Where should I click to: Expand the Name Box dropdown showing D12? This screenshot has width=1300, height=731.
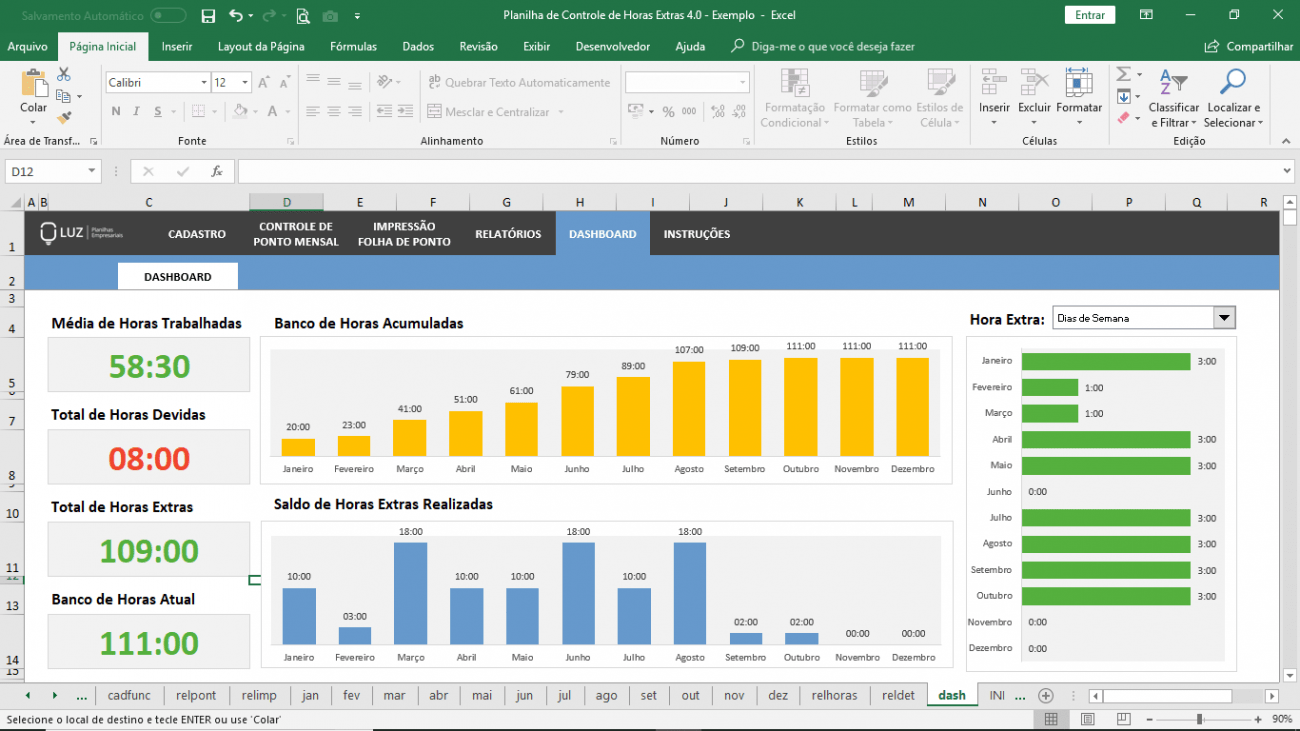[x=92, y=172]
